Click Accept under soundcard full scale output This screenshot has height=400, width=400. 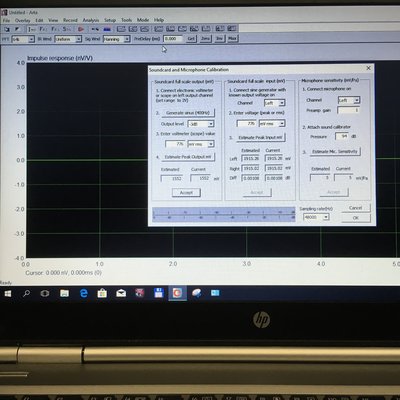[186, 192]
